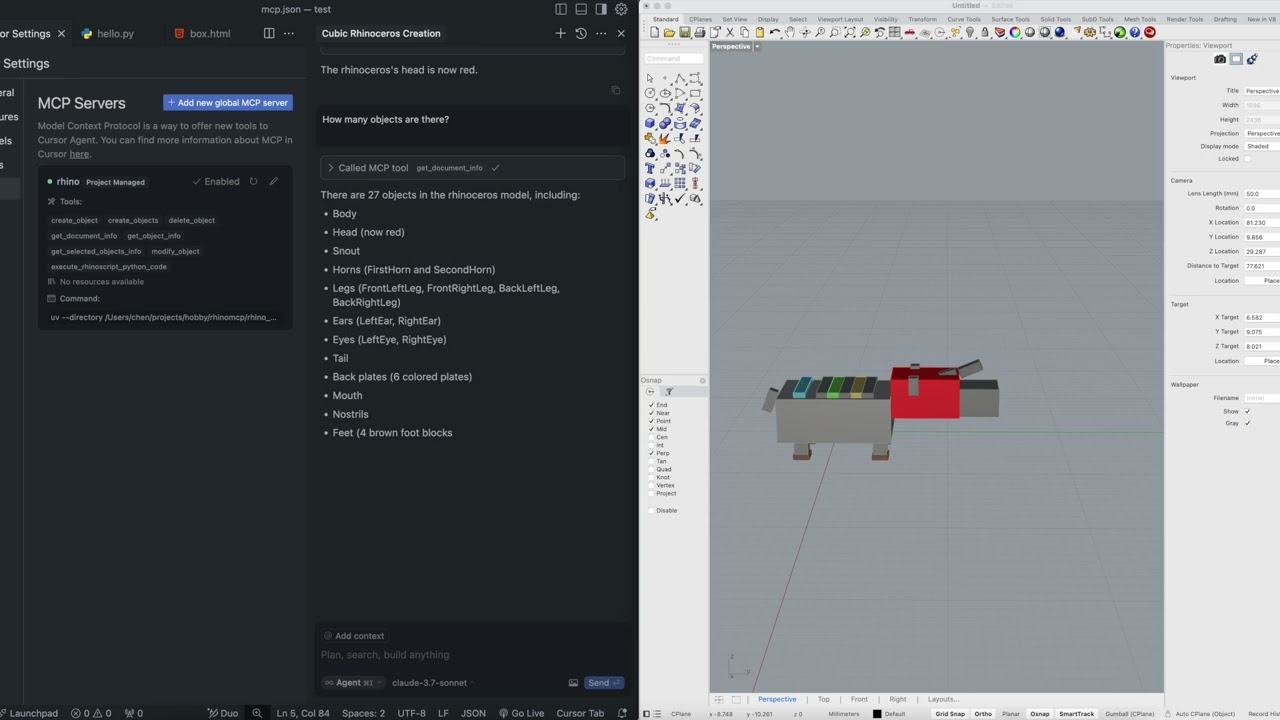Enable the Quad osnap checkbox
The image size is (1280, 720).
pos(651,469)
